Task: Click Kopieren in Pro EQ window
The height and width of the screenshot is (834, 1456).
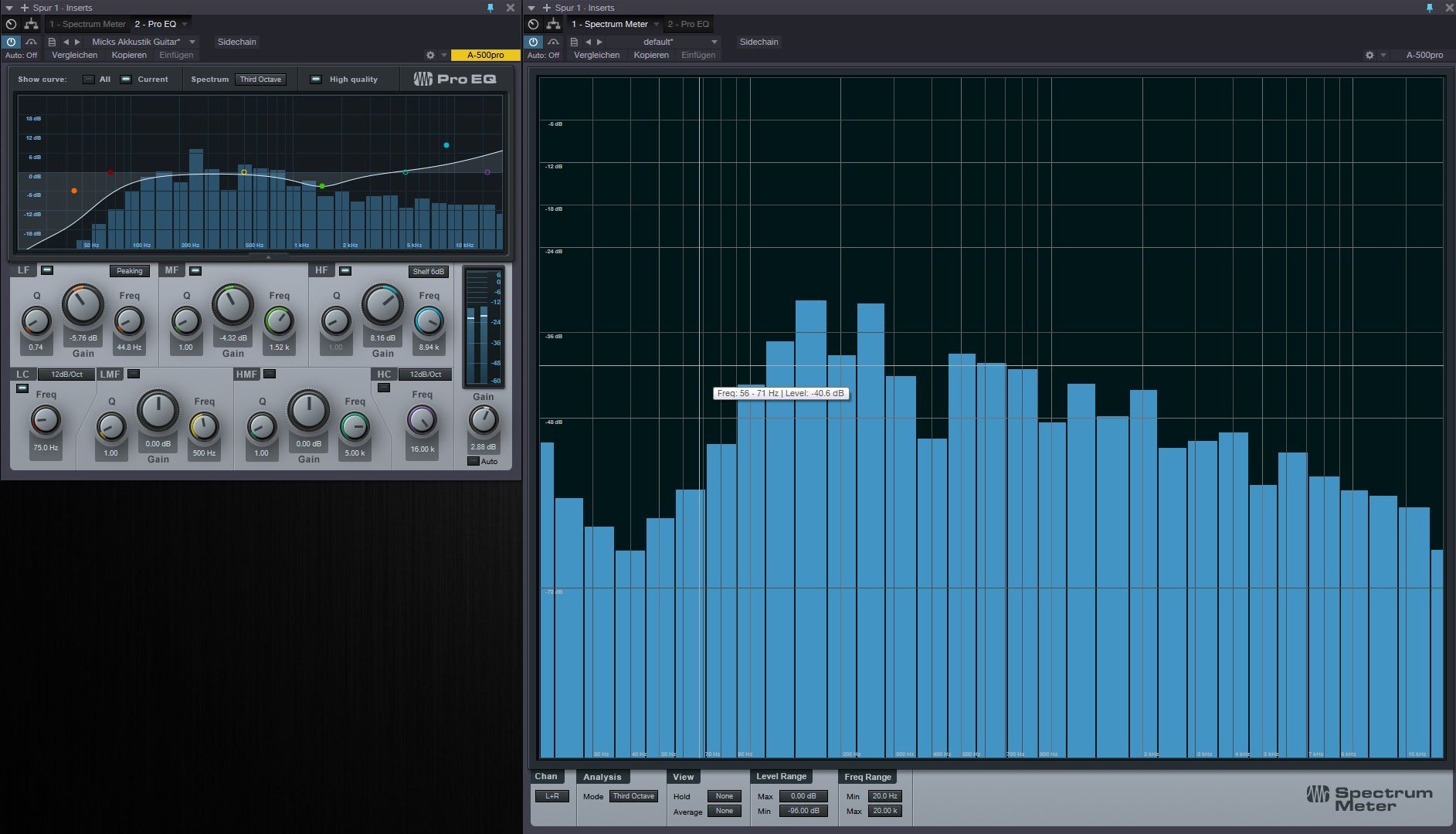Action: pyautogui.click(x=129, y=55)
